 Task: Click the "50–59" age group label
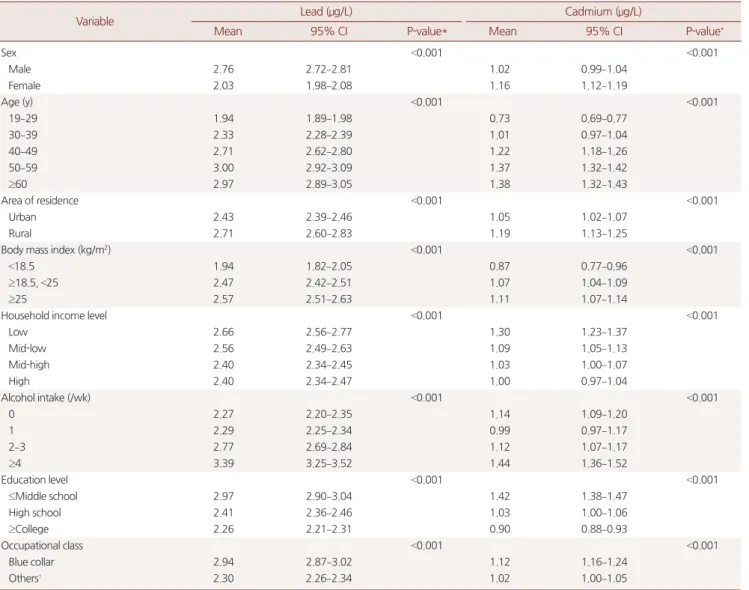click(23, 168)
